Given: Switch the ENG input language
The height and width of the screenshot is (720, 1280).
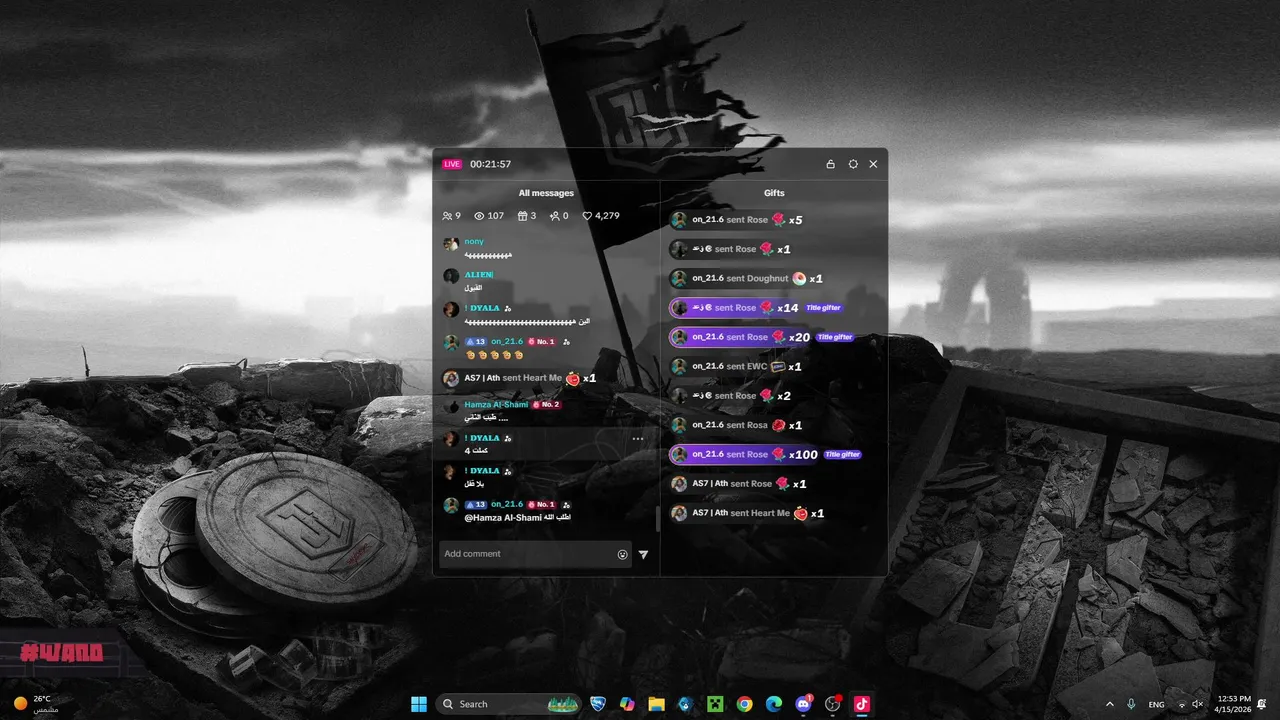Looking at the screenshot, I should tap(1157, 705).
